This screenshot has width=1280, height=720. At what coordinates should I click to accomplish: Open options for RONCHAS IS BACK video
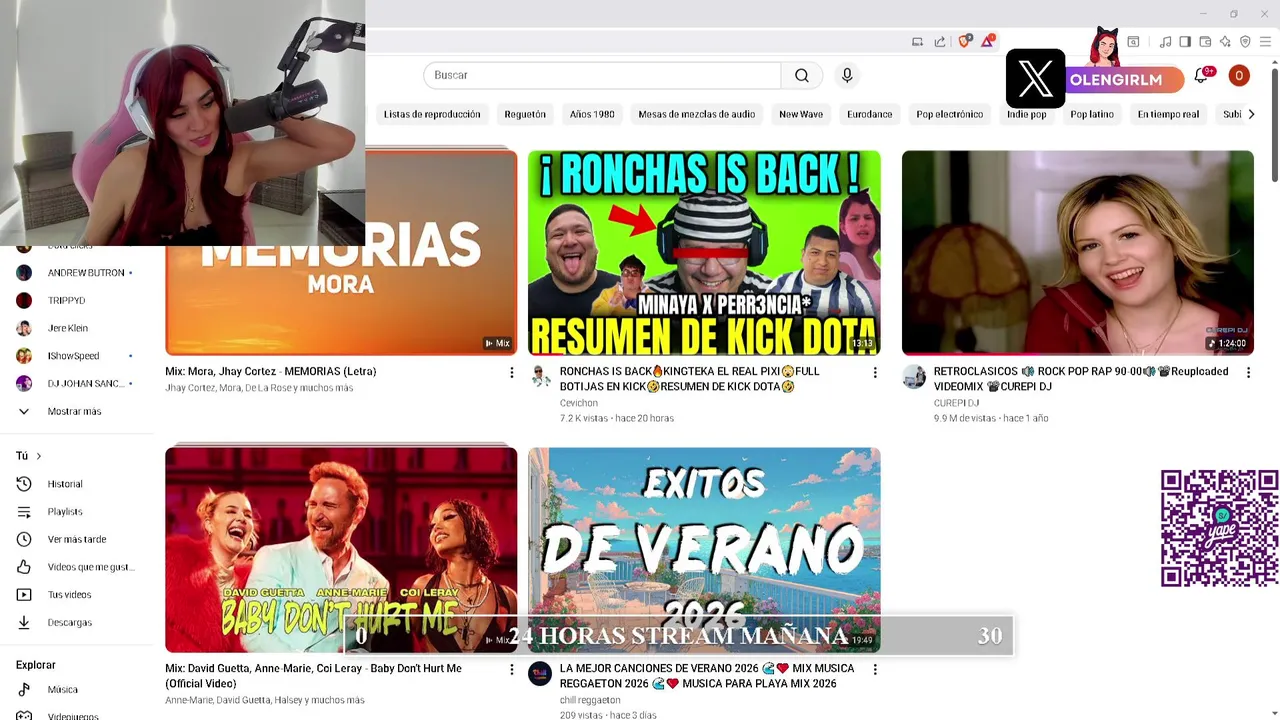click(x=875, y=372)
